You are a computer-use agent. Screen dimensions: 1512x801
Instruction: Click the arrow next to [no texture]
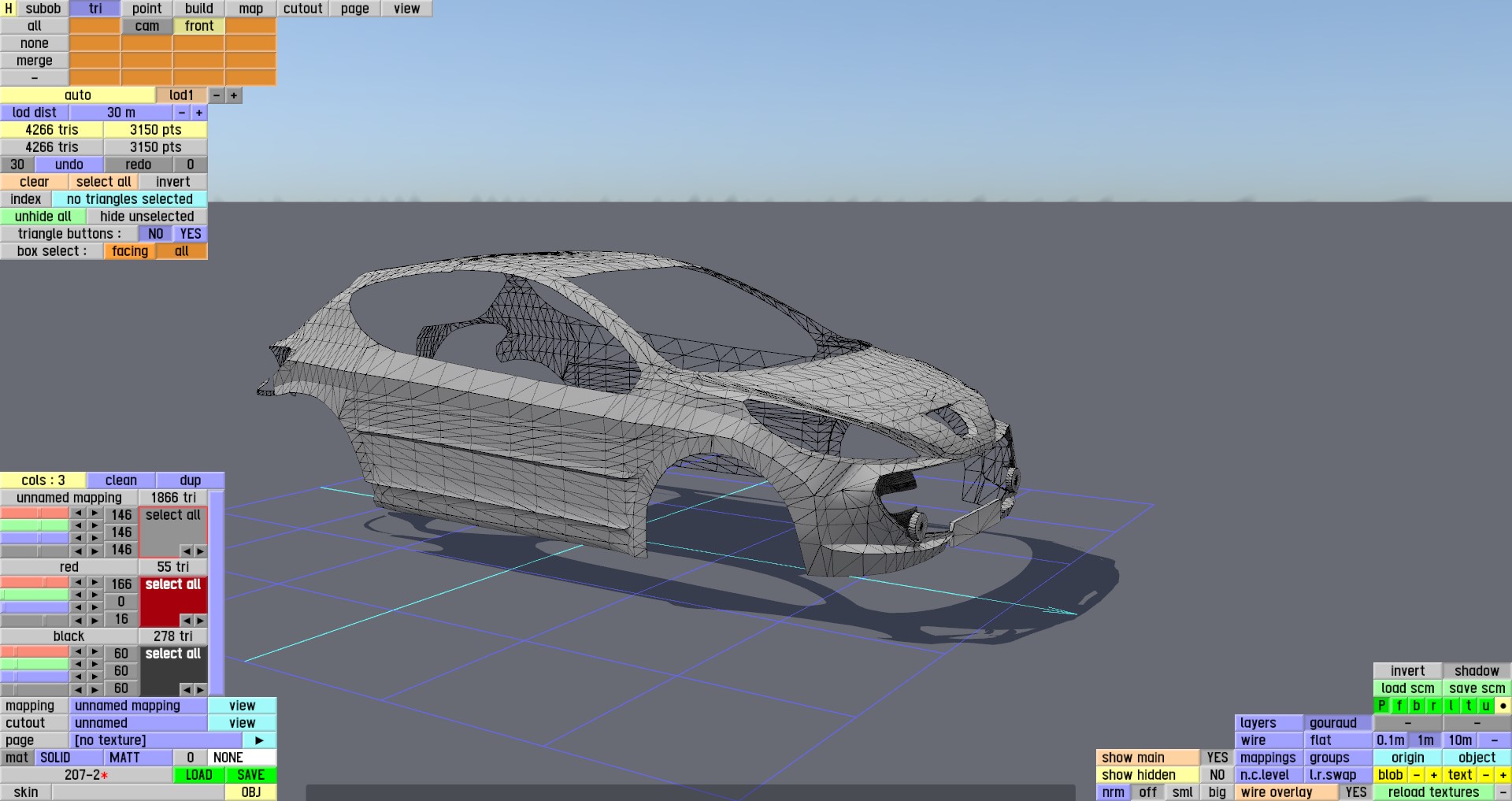259,740
